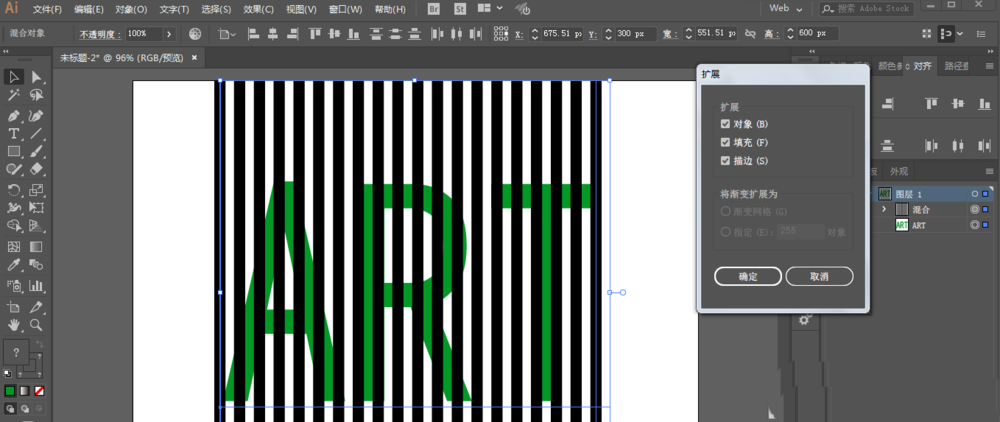
Task: Select the Lasso tool
Action: point(36,96)
